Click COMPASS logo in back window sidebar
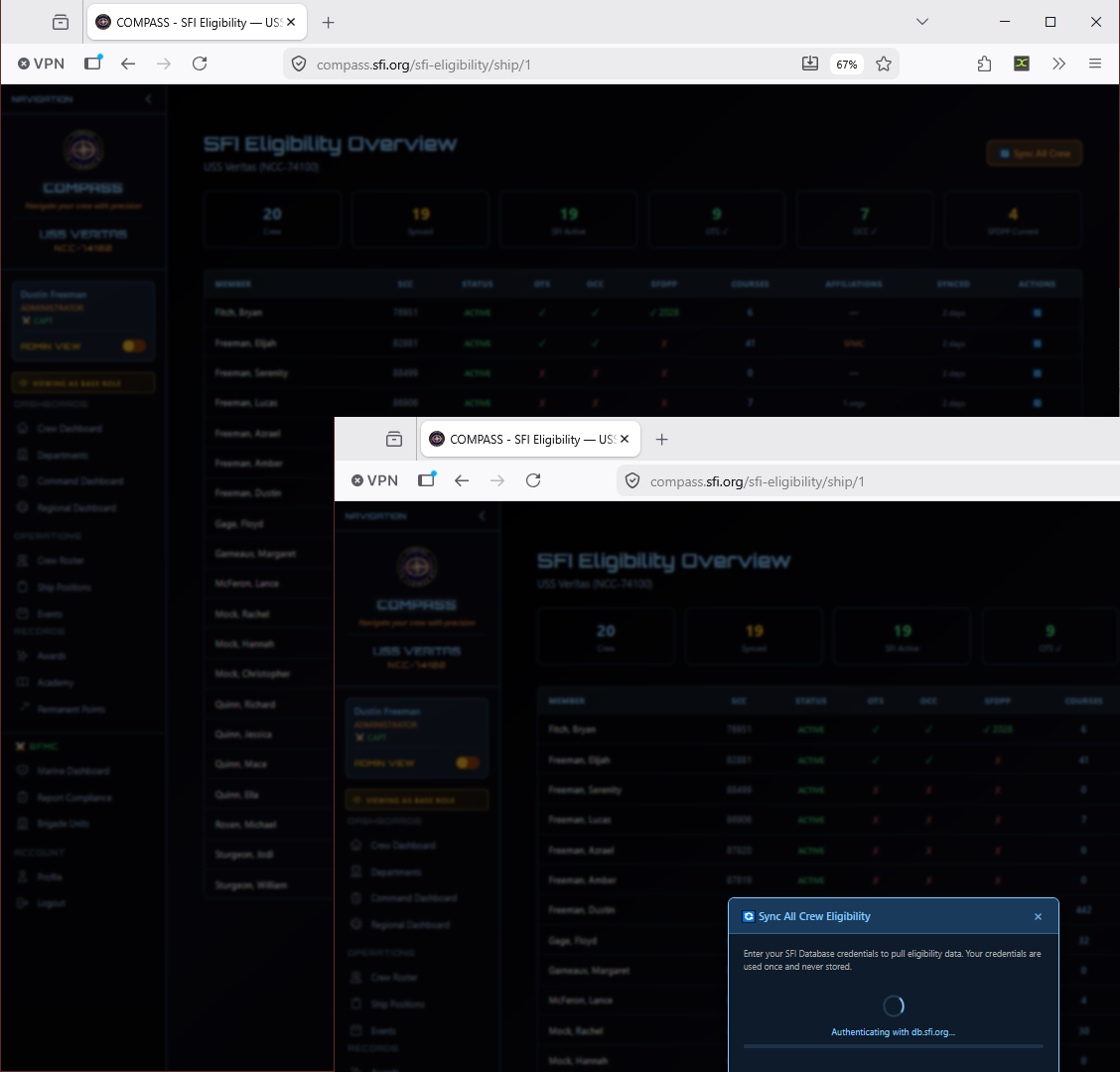 tap(82, 149)
